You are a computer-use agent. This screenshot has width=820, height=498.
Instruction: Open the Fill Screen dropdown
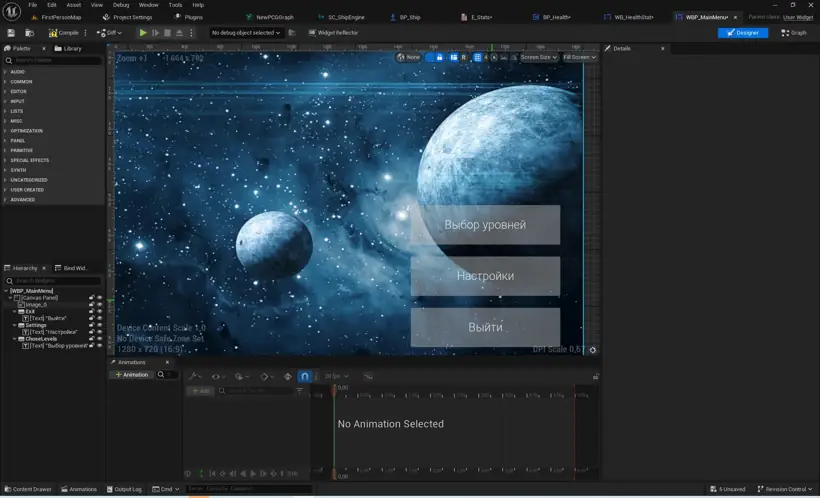(579, 57)
